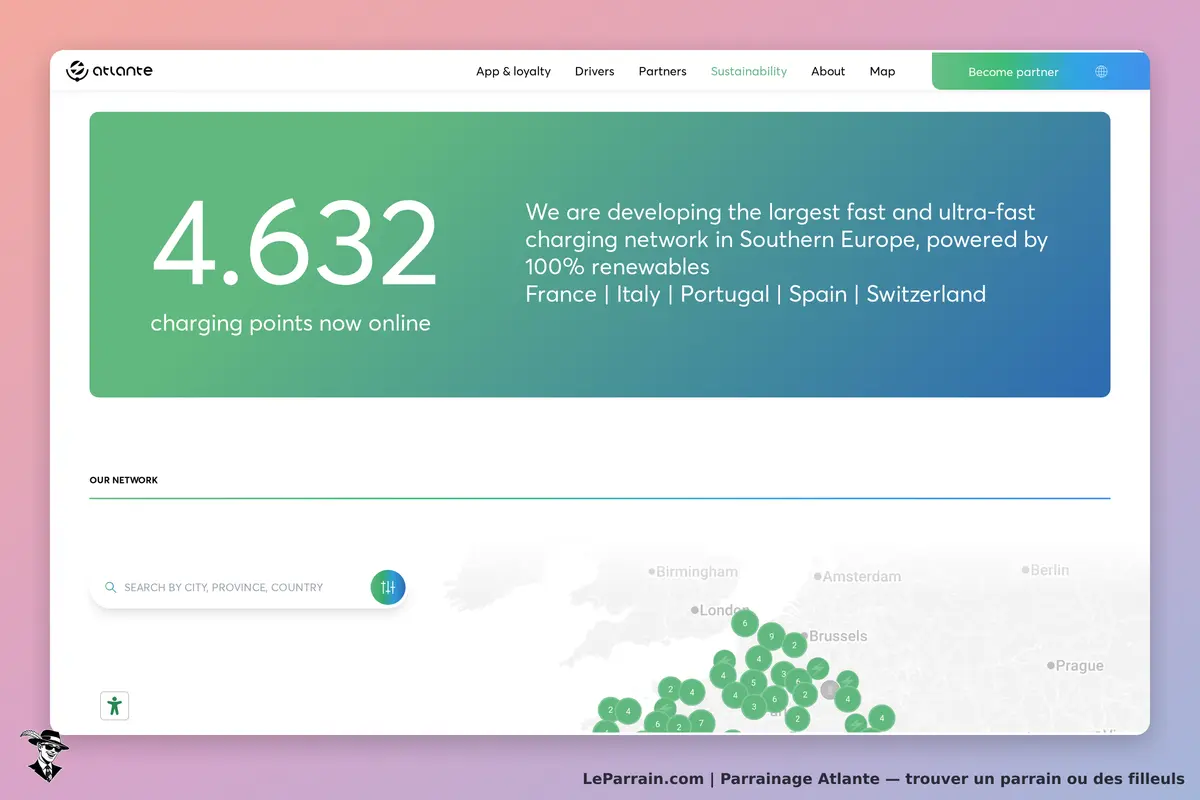Click the 4.632 charging points counter
The height and width of the screenshot is (800, 1200).
click(295, 245)
